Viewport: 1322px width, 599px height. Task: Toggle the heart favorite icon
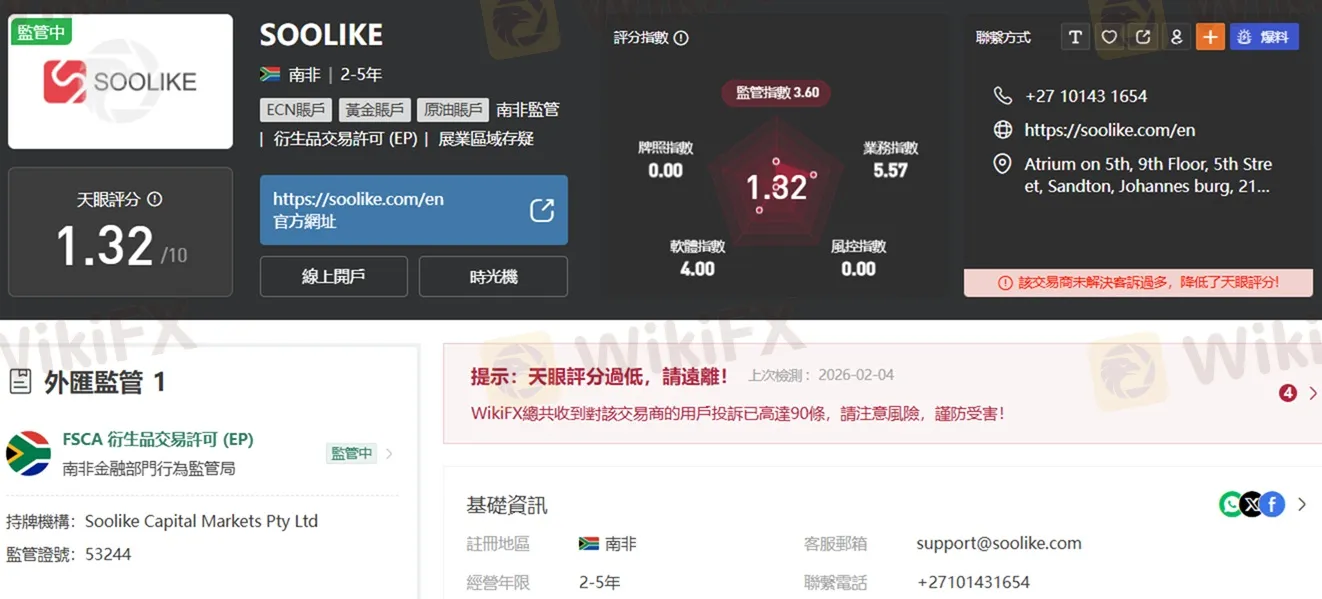[1109, 36]
